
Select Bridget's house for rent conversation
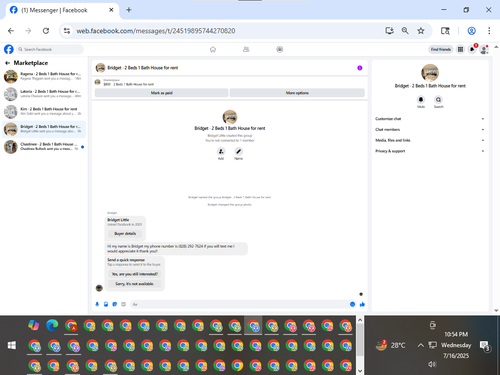(44, 129)
